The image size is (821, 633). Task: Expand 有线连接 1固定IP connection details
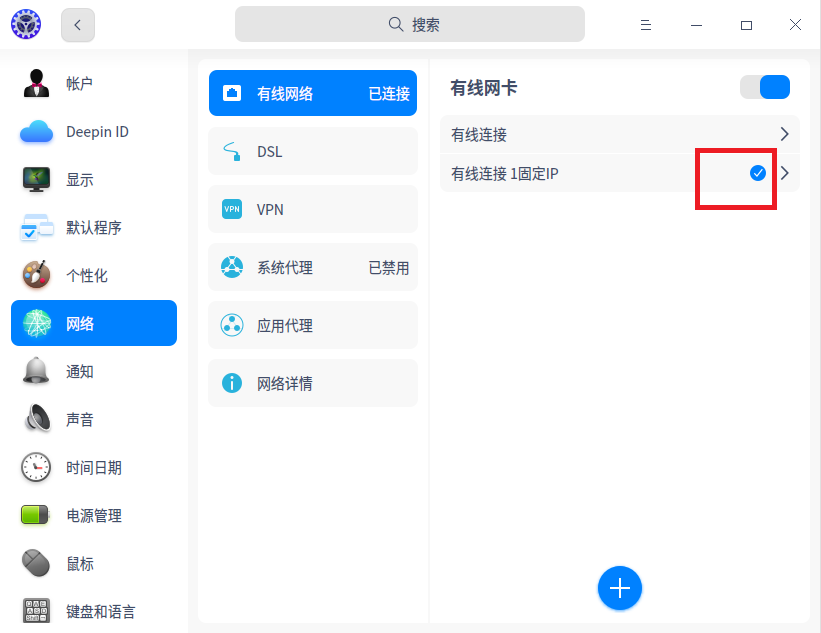pos(785,172)
